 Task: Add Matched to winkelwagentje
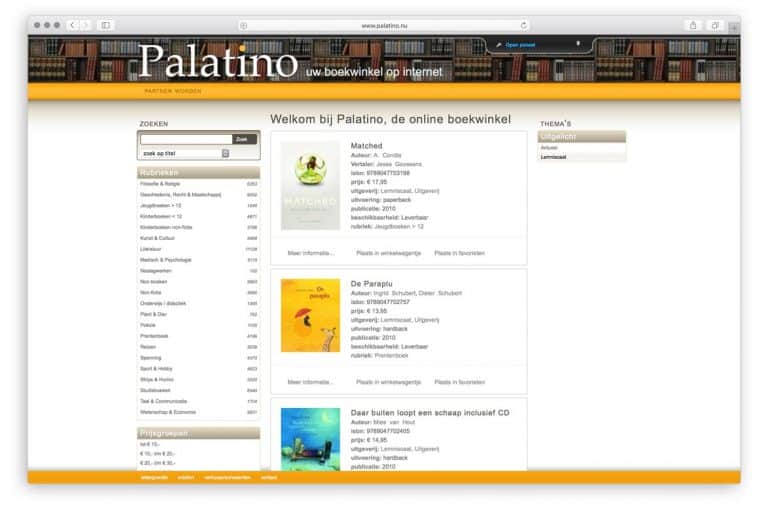(x=388, y=253)
